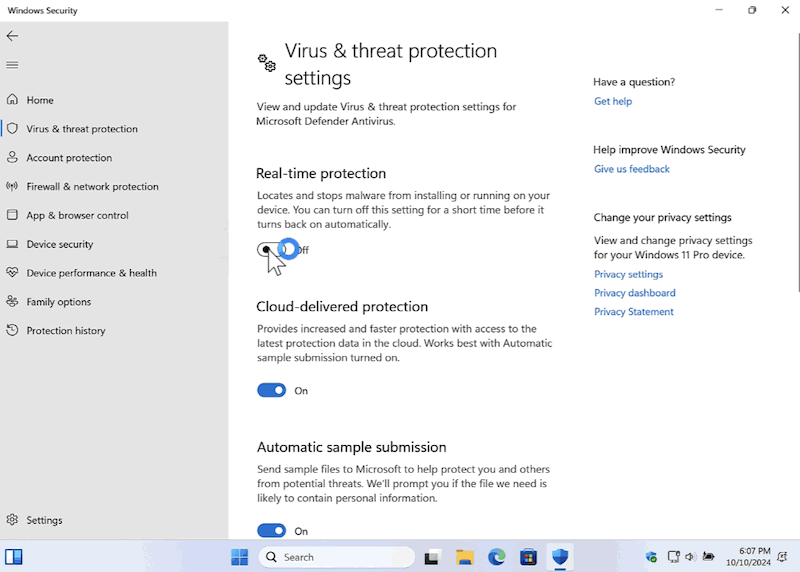Click the Firewall & network antenna icon

12,186
